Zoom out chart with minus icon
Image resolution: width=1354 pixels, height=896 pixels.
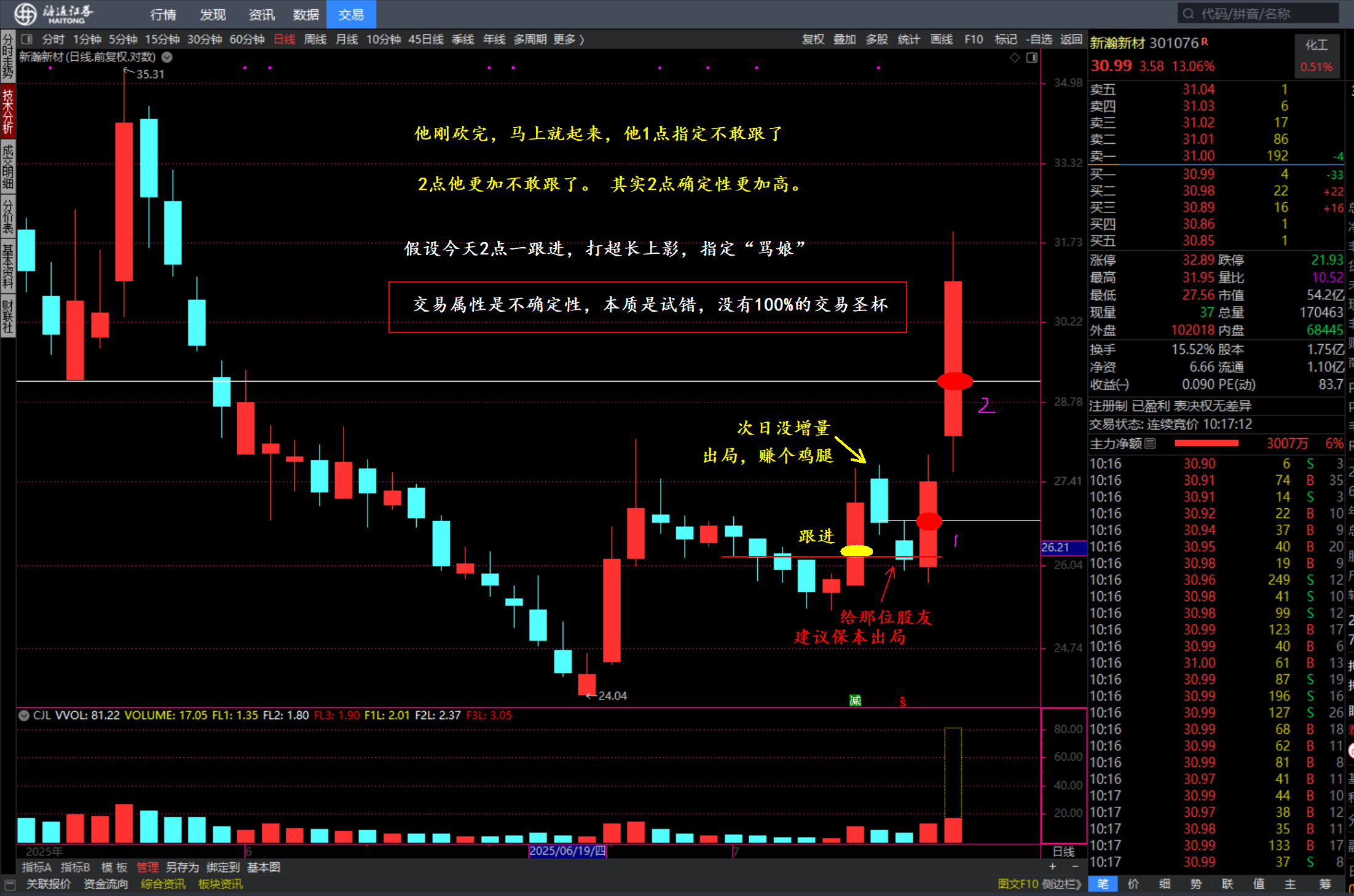coord(1075,867)
